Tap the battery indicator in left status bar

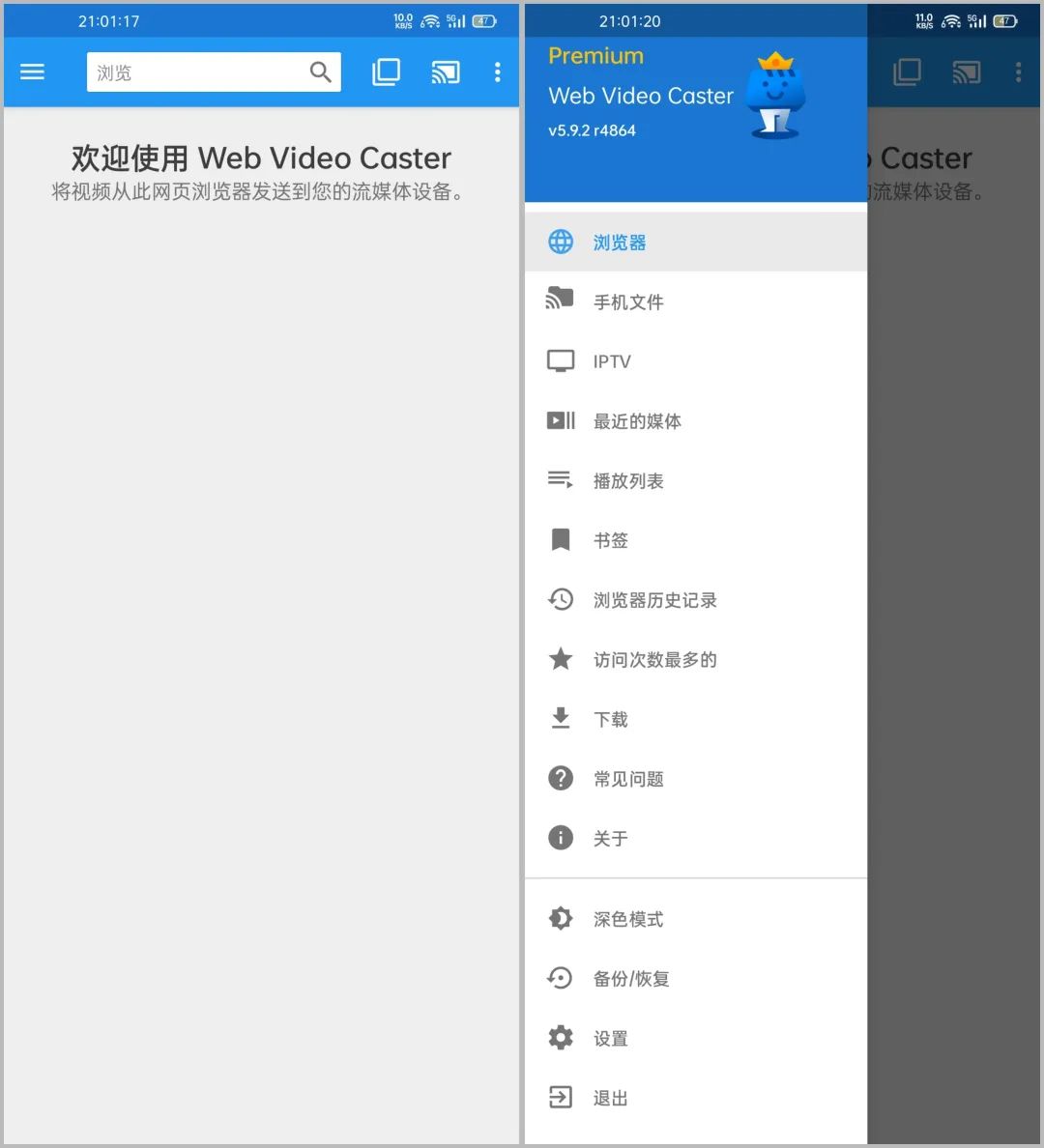[x=484, y=21]
